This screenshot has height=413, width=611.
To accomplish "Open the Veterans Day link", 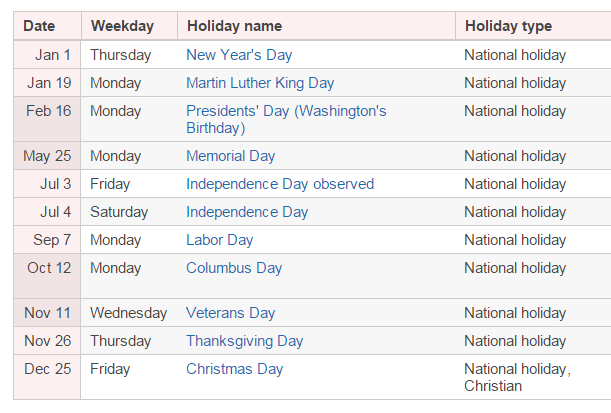I will pyautogui.click(x=230, y=313).
